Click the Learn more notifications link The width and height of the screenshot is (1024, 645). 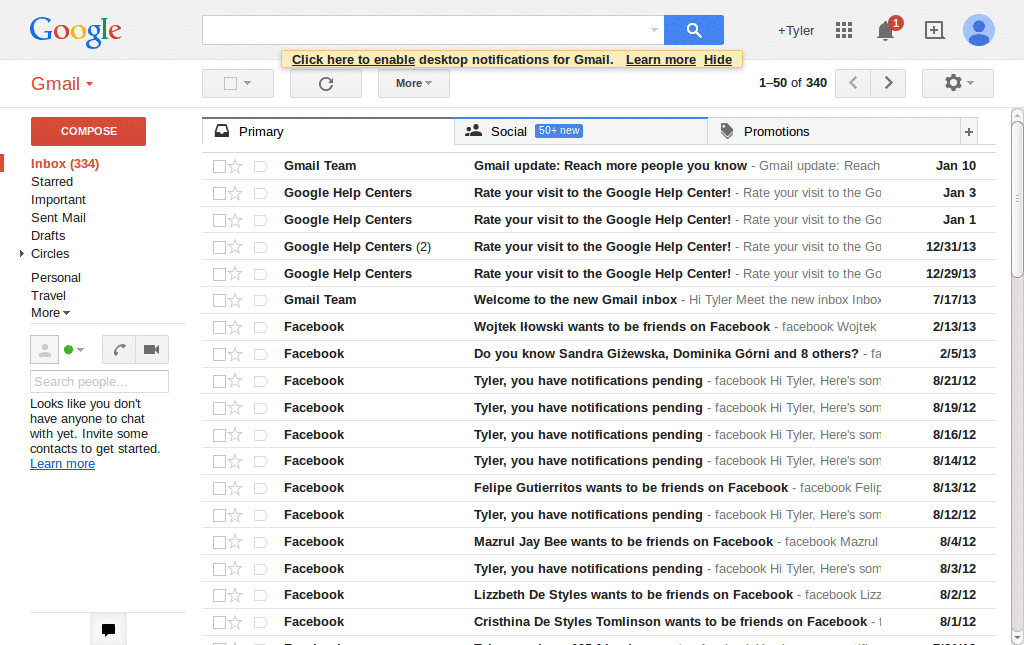[x=660, y=59]
